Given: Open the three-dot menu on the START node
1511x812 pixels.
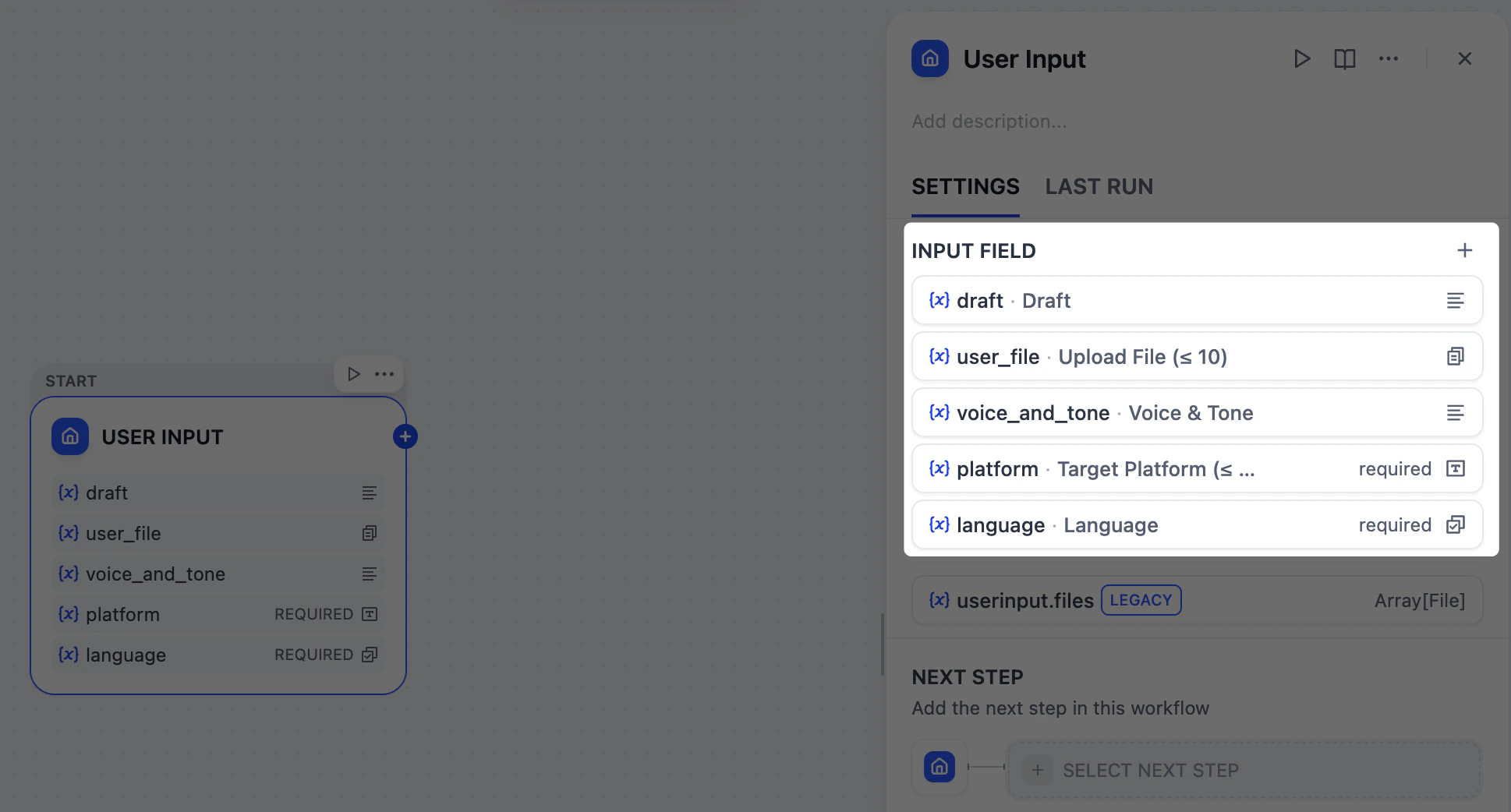Looking at the screenshot, I should pyautogui.click(x=384, y=374).
